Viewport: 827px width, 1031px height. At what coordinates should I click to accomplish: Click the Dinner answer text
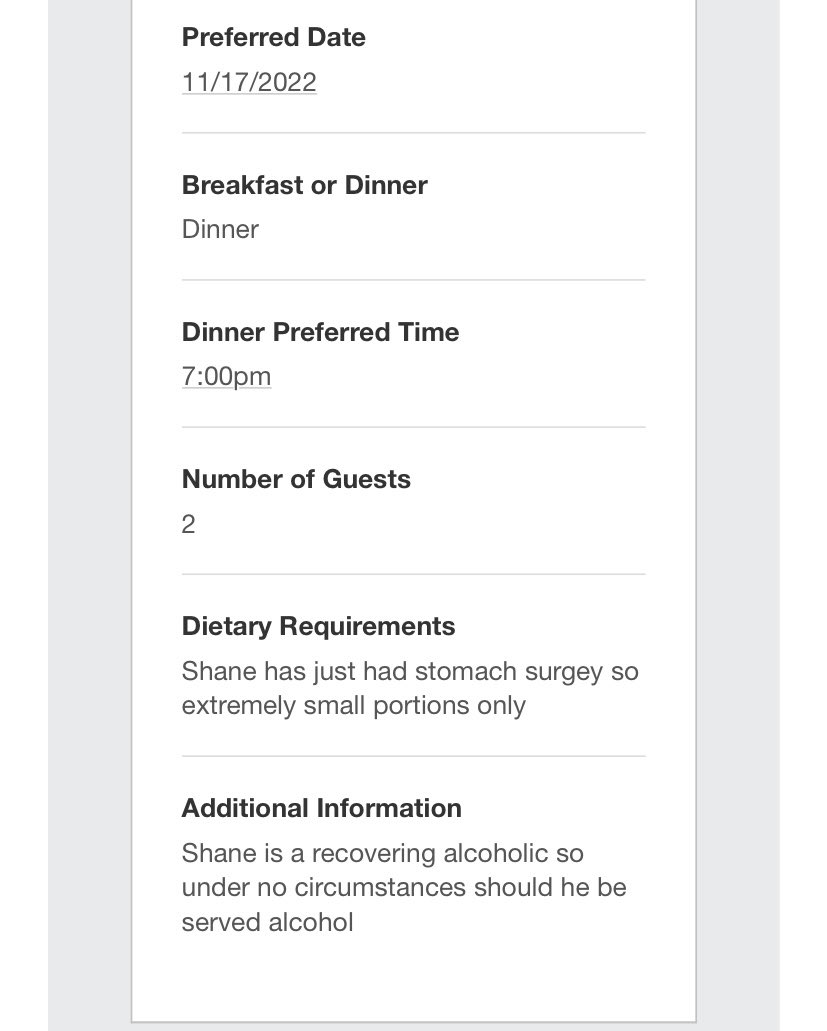tap(220, 229)
